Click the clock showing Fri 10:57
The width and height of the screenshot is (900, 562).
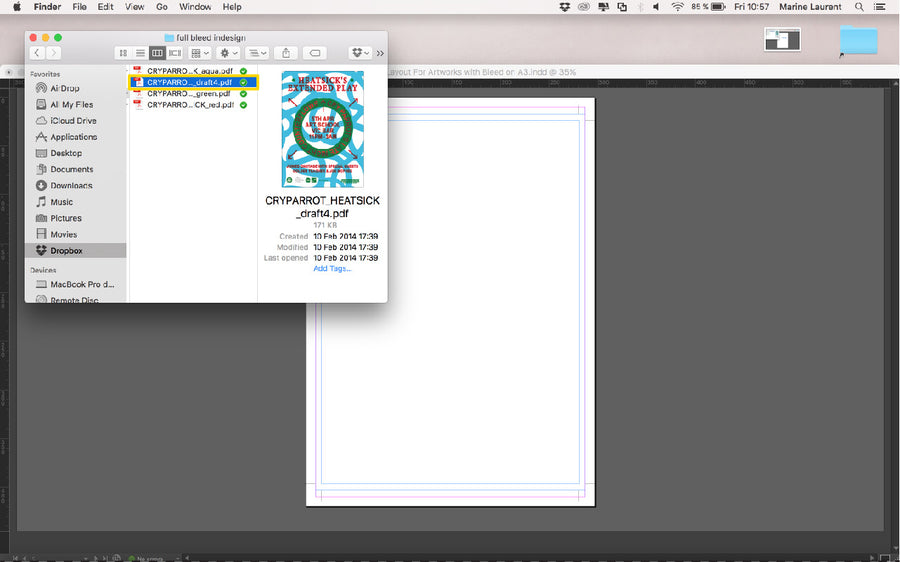click(x=751, y=7)
